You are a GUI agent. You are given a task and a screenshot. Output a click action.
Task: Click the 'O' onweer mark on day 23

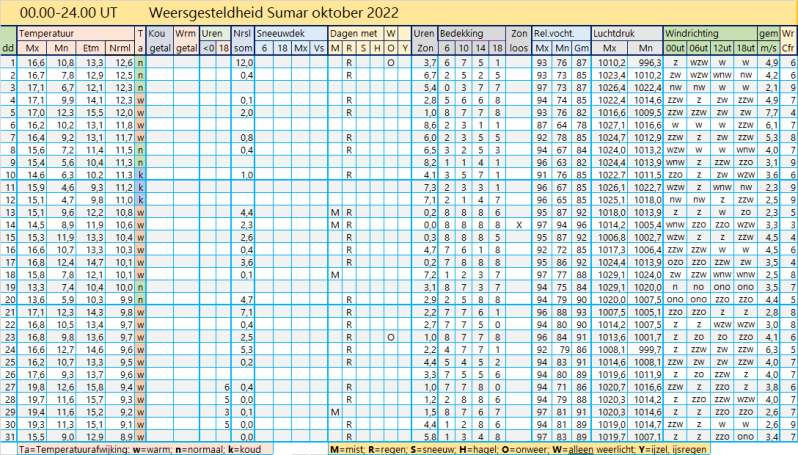tap(390, 337)
